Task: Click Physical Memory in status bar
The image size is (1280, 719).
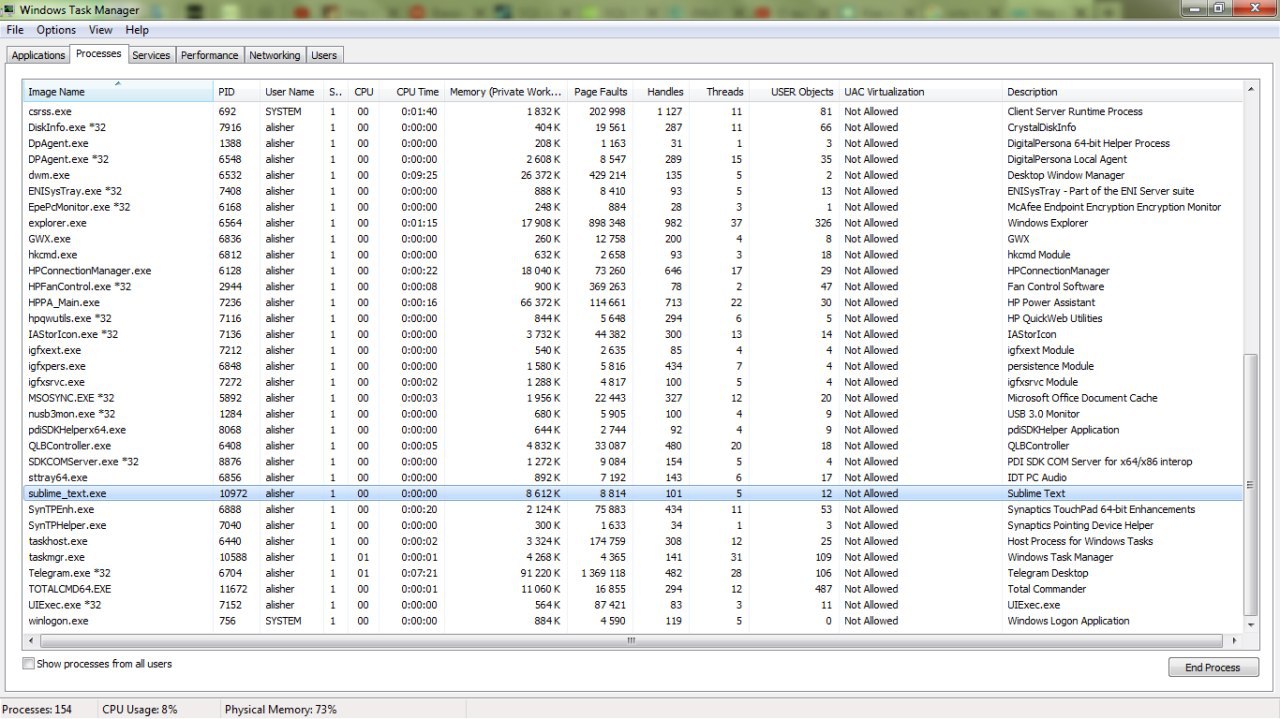Action: [280, 709]
